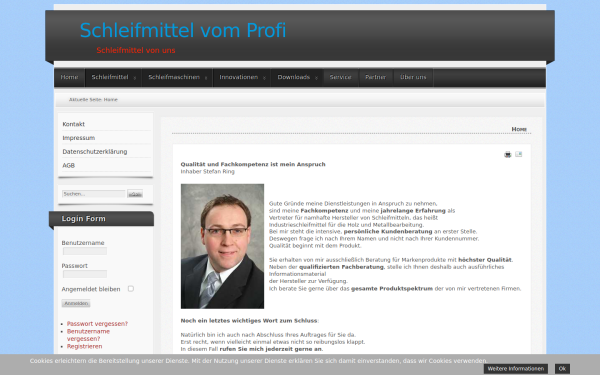The height and width of the screenshot is (375, 600).
Task: Click the email icon beside the print icon
Action: coord(518,154)
